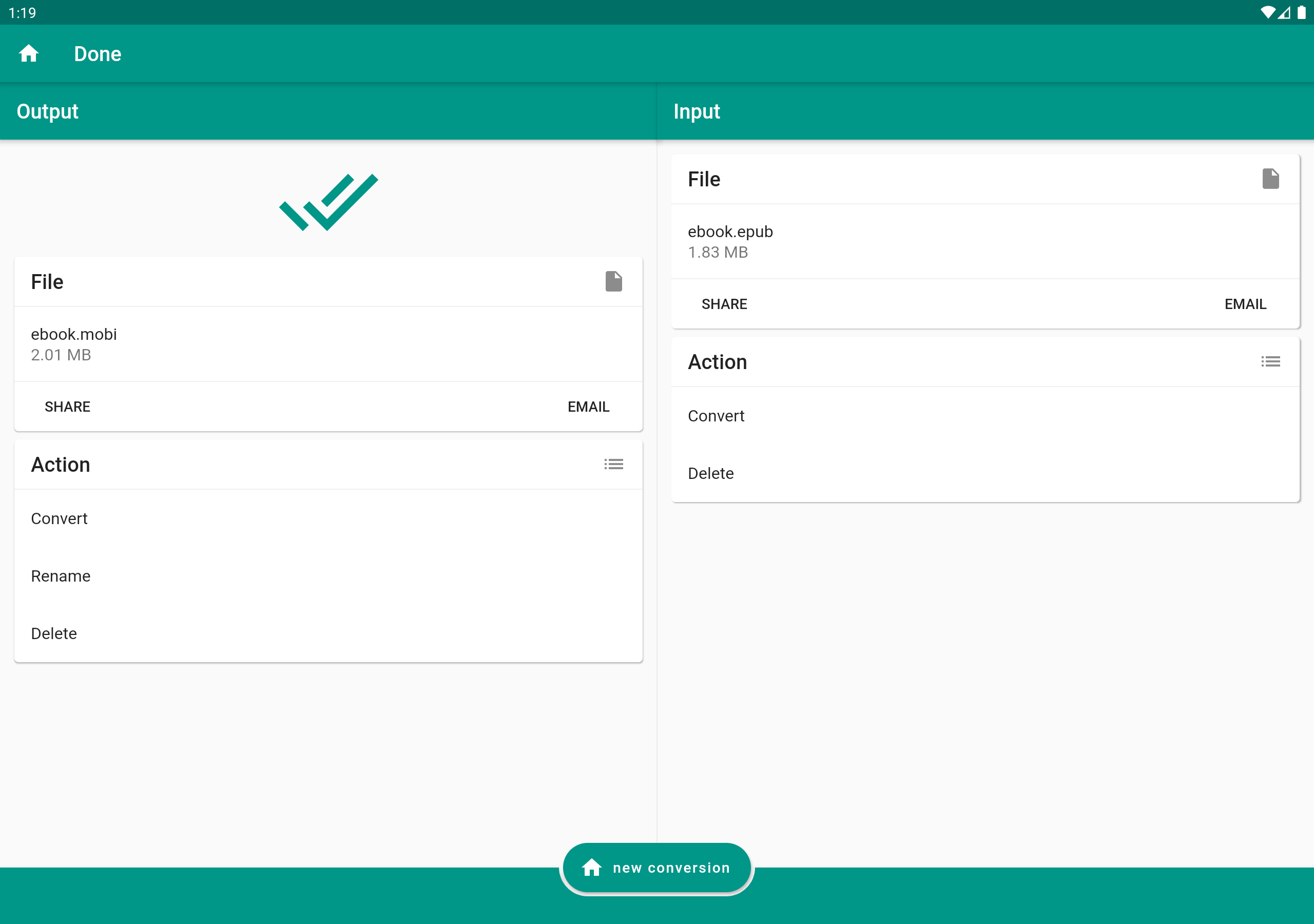The image size is (1314, 924).
Task: Tap the home icon in top bar
Action: tap(29, 54)
